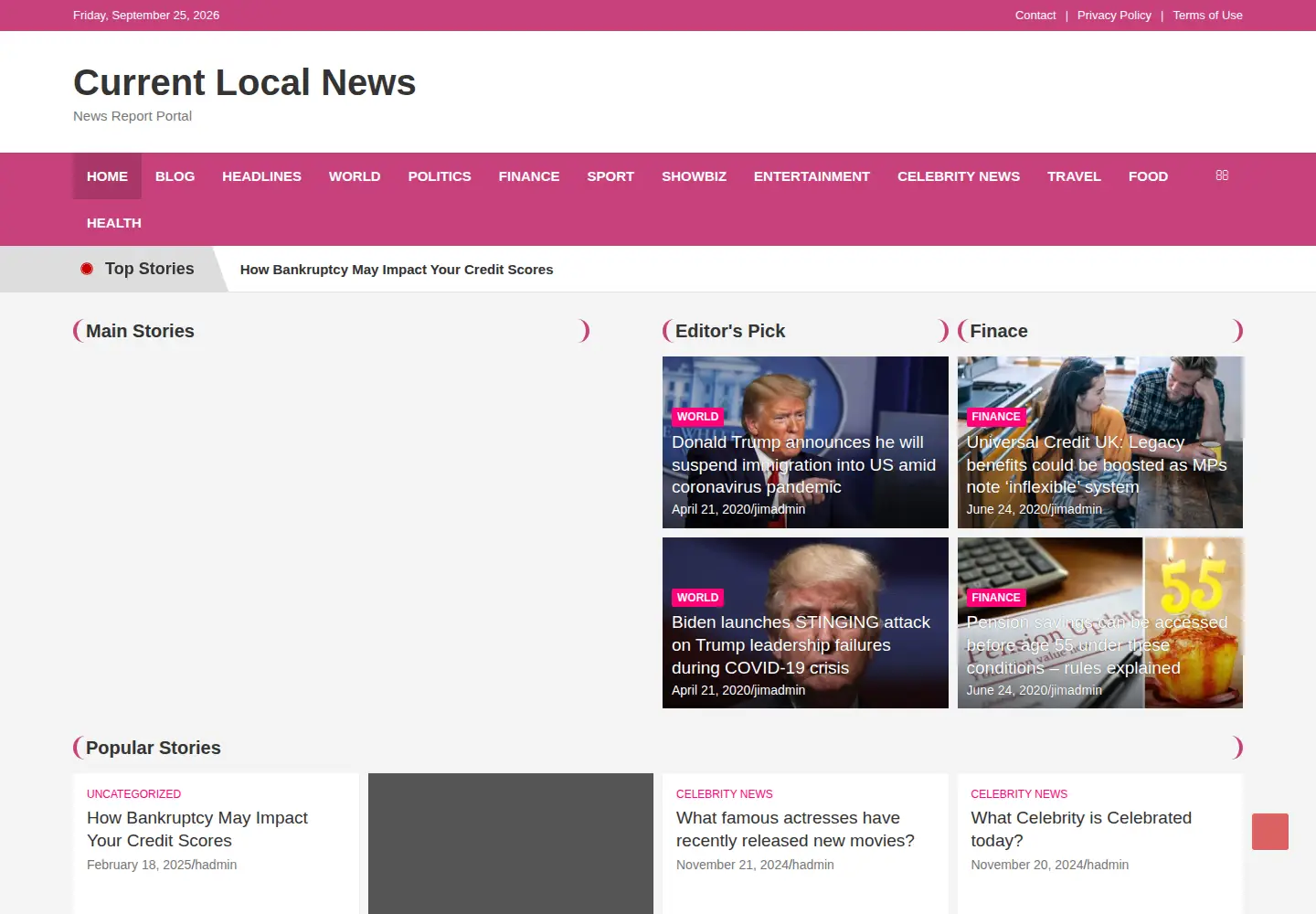Click the dark gray placeholder thumbnail in Popular Stories
This screenshot has width=1316, height=914.
[511, 844]
